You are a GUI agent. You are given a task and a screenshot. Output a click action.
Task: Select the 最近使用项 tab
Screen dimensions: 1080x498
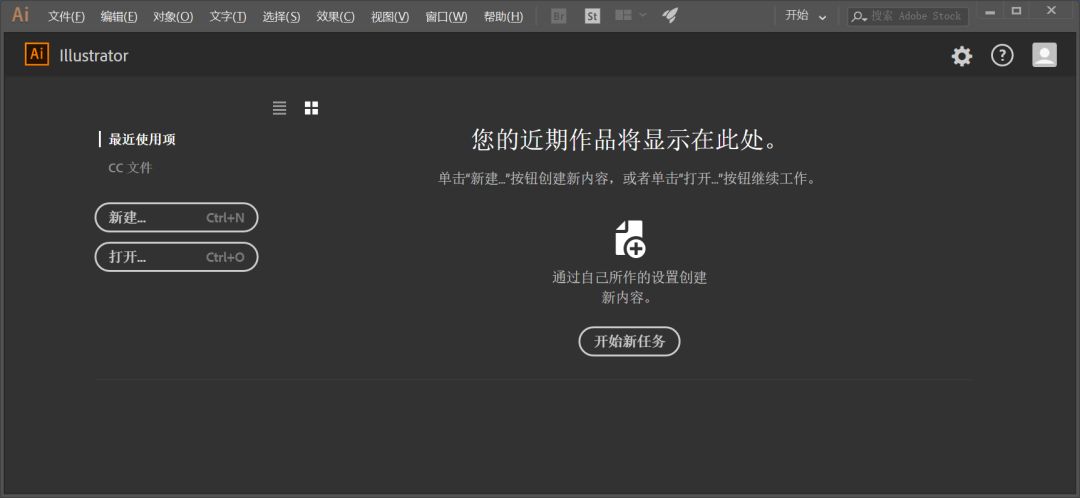tap(142, 139)
